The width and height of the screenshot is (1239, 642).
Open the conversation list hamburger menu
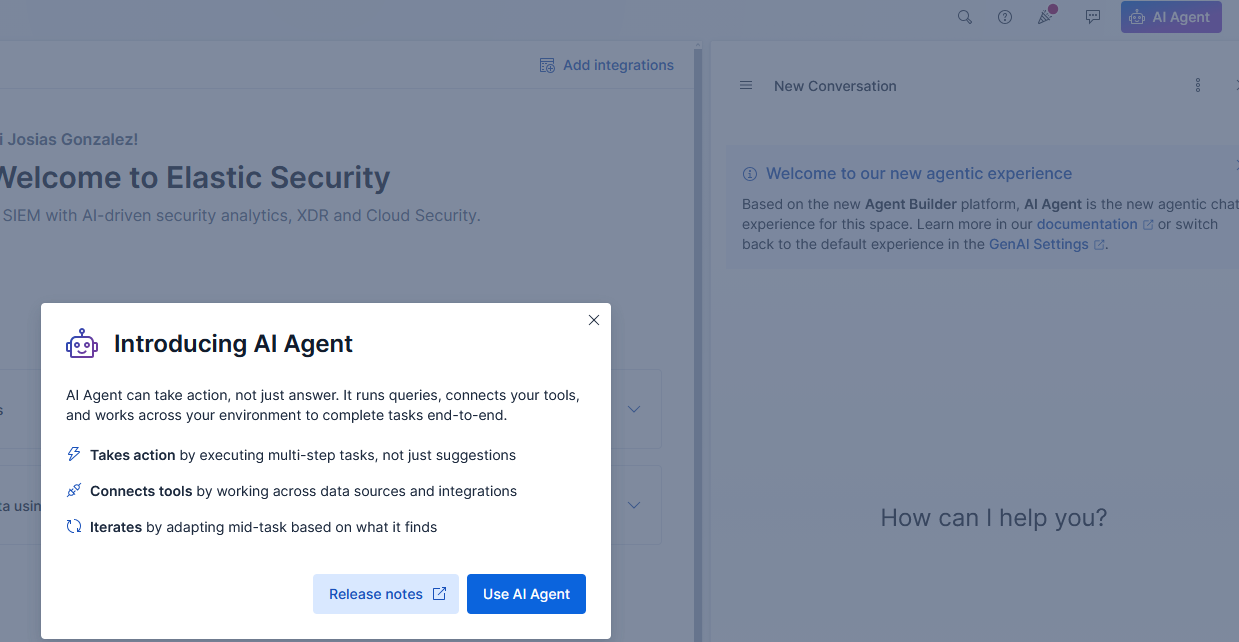(746, 86)
